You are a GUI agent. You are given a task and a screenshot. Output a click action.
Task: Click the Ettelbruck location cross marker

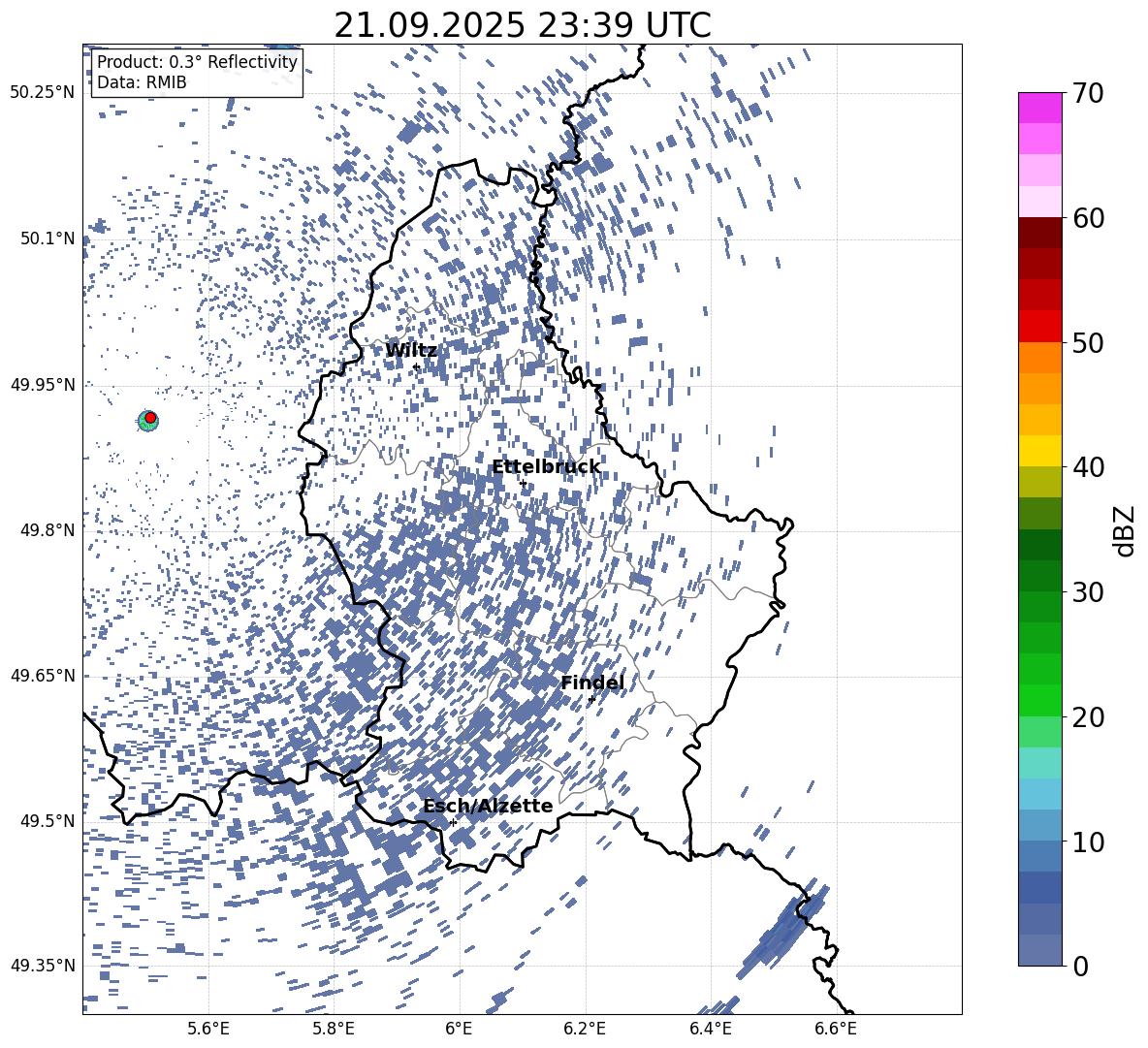pyautogui.click(x=523, y=483)
